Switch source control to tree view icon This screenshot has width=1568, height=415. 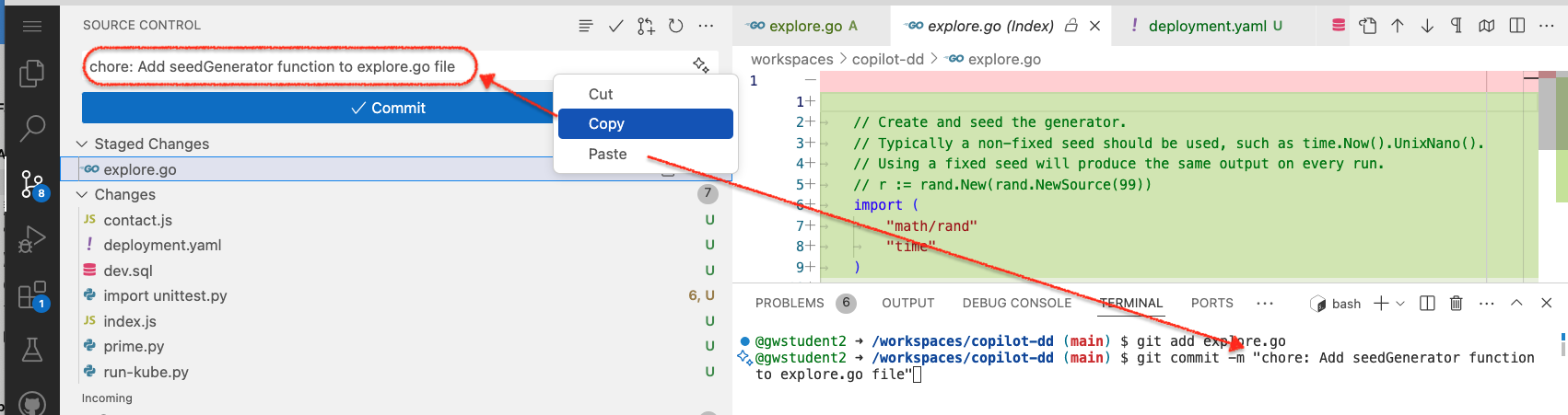(585, 26)
